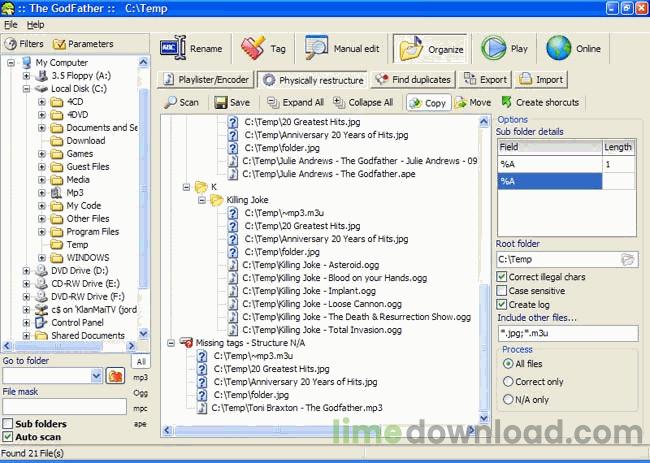Click the Include other files input field
Viewport: 650px width, 463px height.
tap(566, 333)
